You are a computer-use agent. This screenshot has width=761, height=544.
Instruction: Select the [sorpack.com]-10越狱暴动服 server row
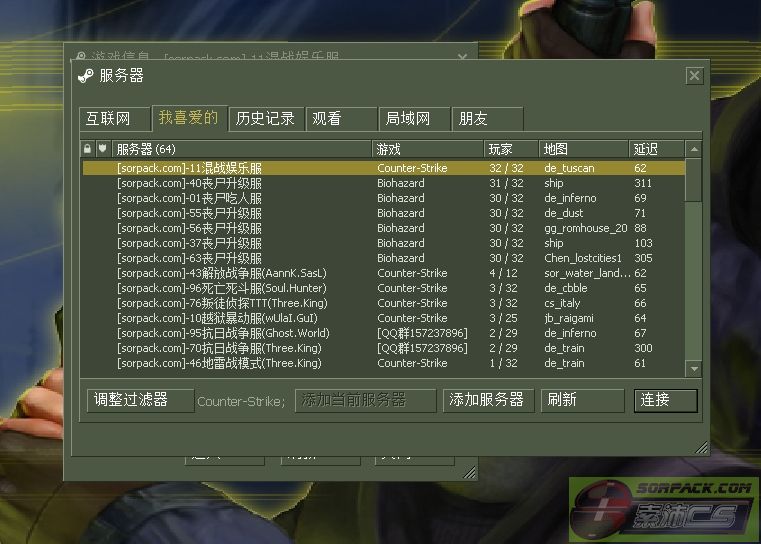coord(383,318)
